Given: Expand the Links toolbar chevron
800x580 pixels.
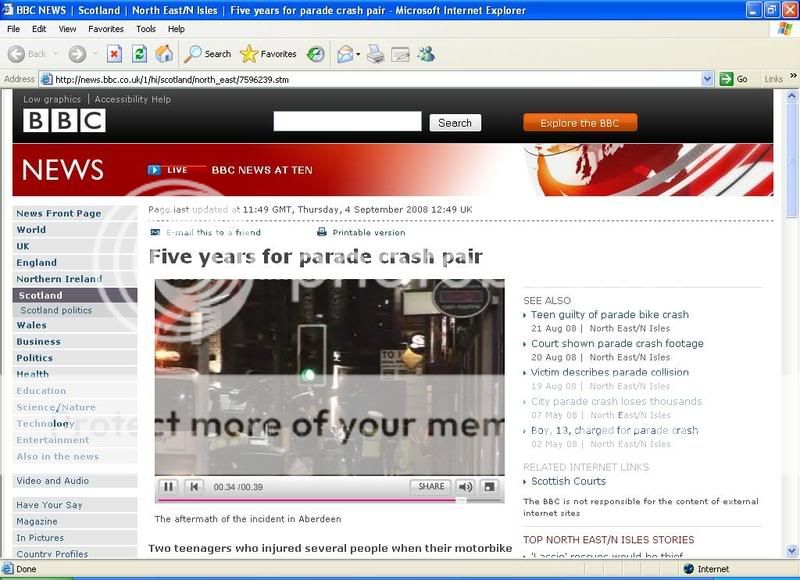Looking at the screenshot, I should [793, 76].
